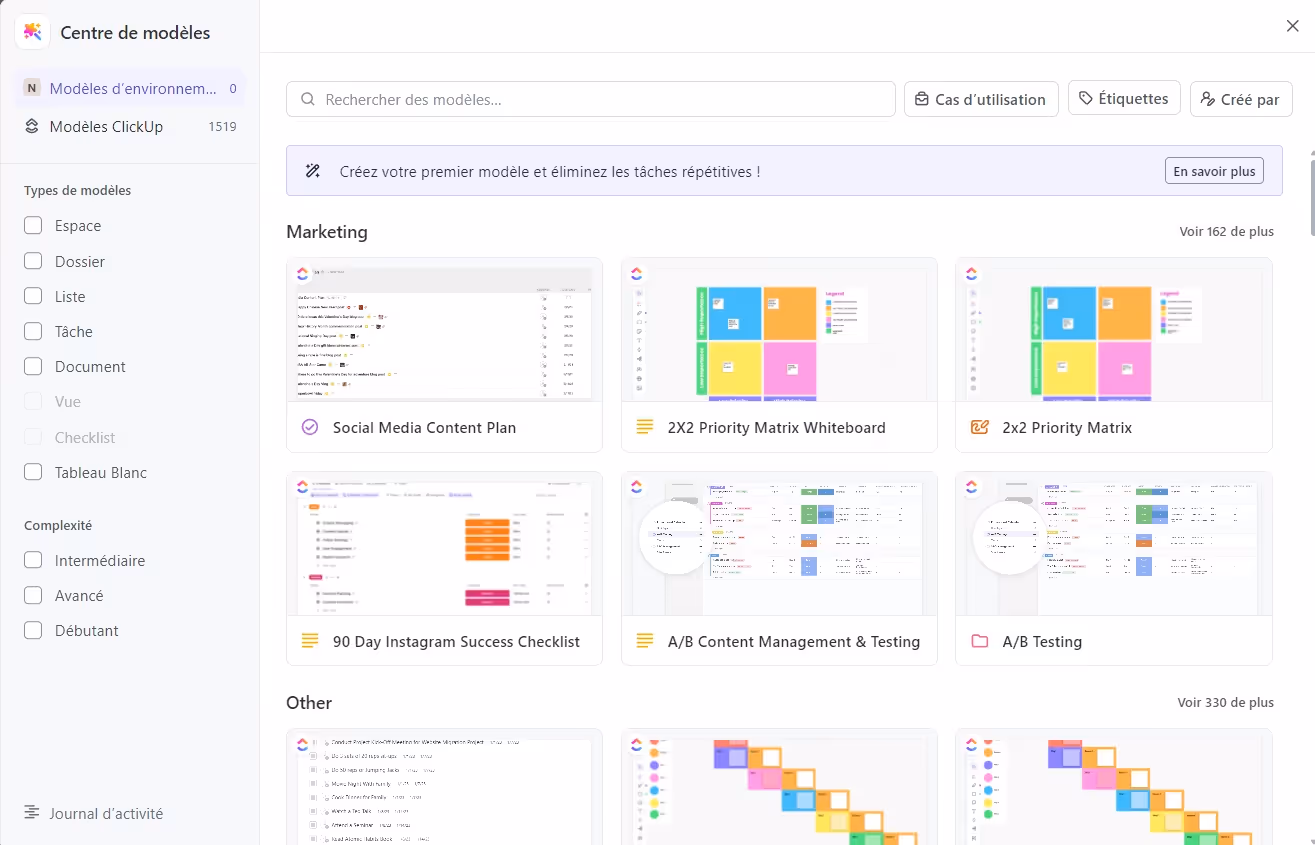1315x845 pixels.
Task: Tick the Débutant complexity checkbox
Action: [33, 630]
